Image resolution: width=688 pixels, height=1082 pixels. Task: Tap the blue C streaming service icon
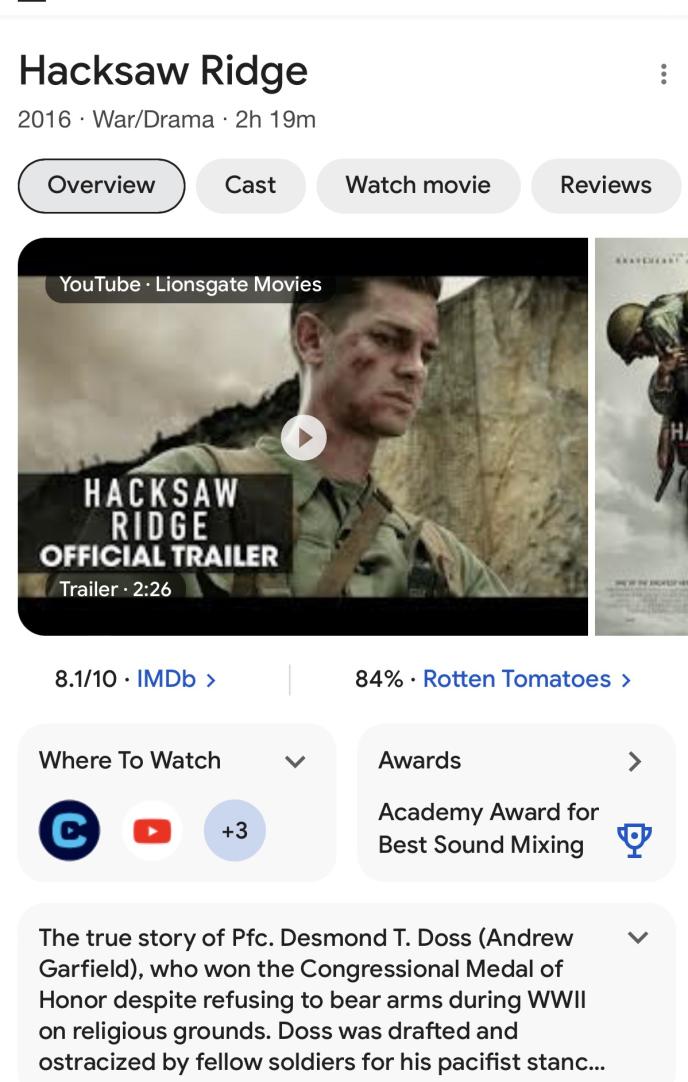69,830
